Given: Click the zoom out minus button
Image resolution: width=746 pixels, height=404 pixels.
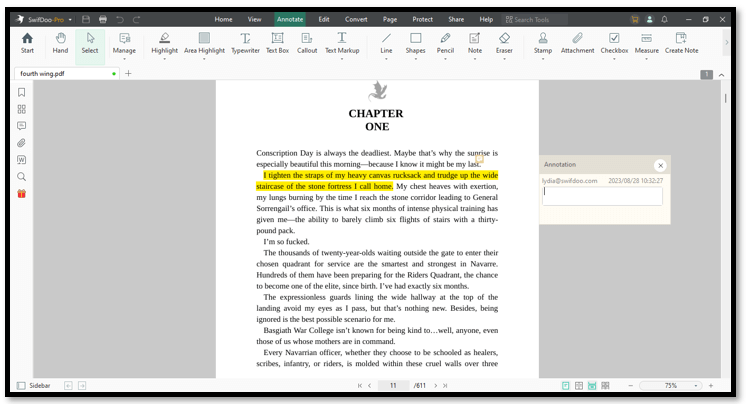Looking at the screenshot, I should tap(630, 385).
